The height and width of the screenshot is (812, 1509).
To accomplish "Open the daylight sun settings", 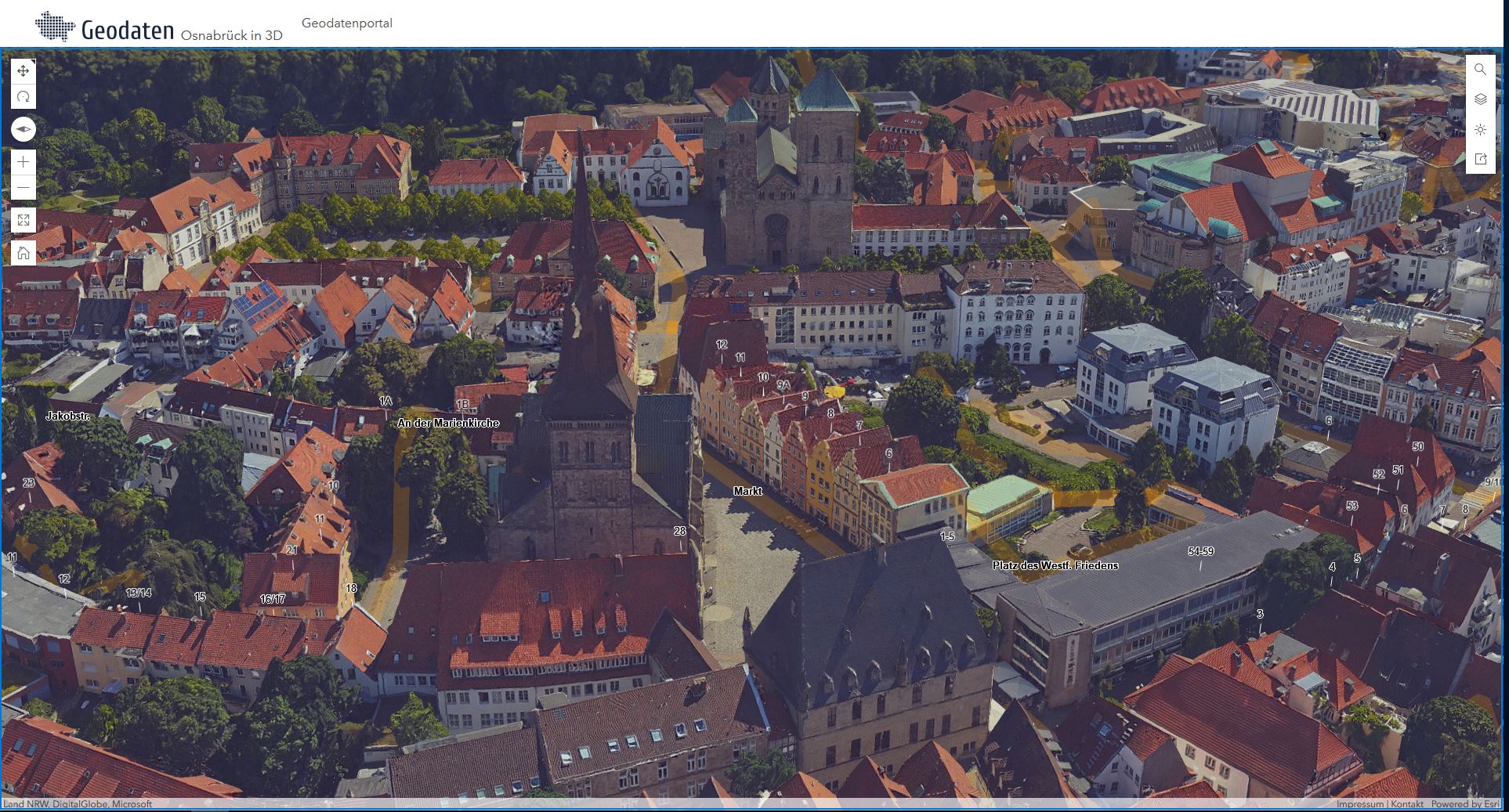I will pos(1480,129).
